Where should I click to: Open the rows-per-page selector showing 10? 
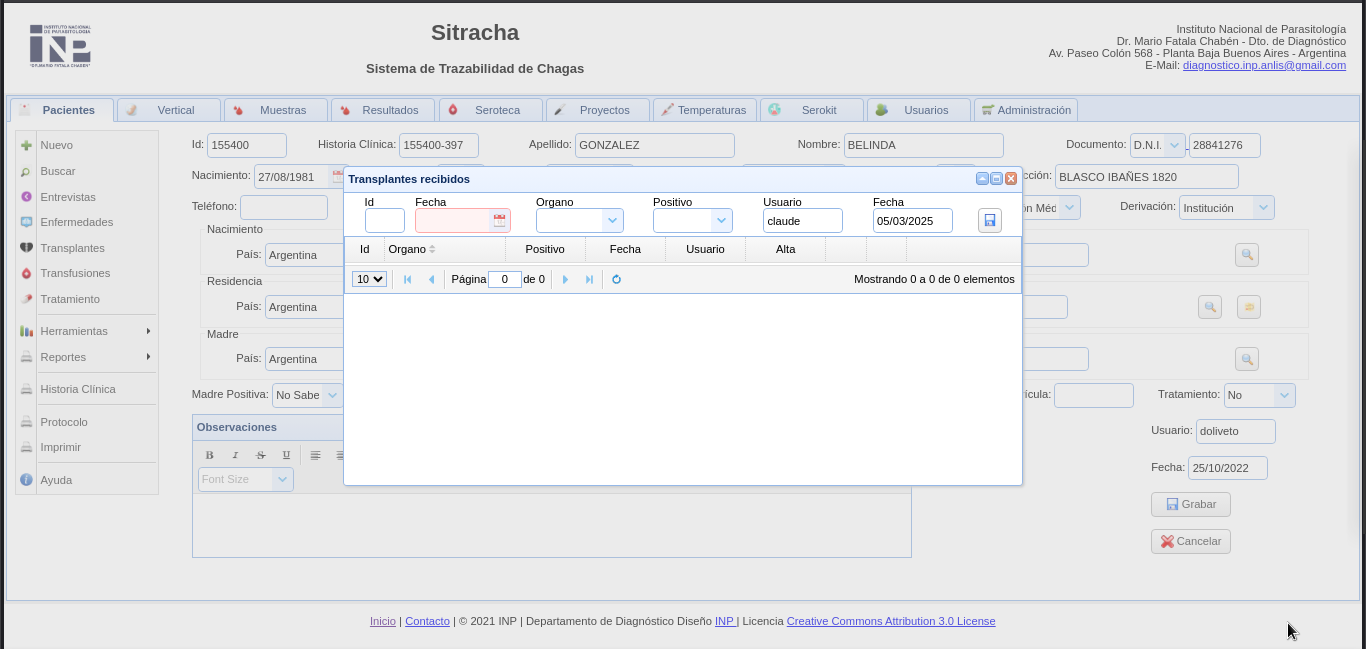pyautogui.click(x=369, y=280)
